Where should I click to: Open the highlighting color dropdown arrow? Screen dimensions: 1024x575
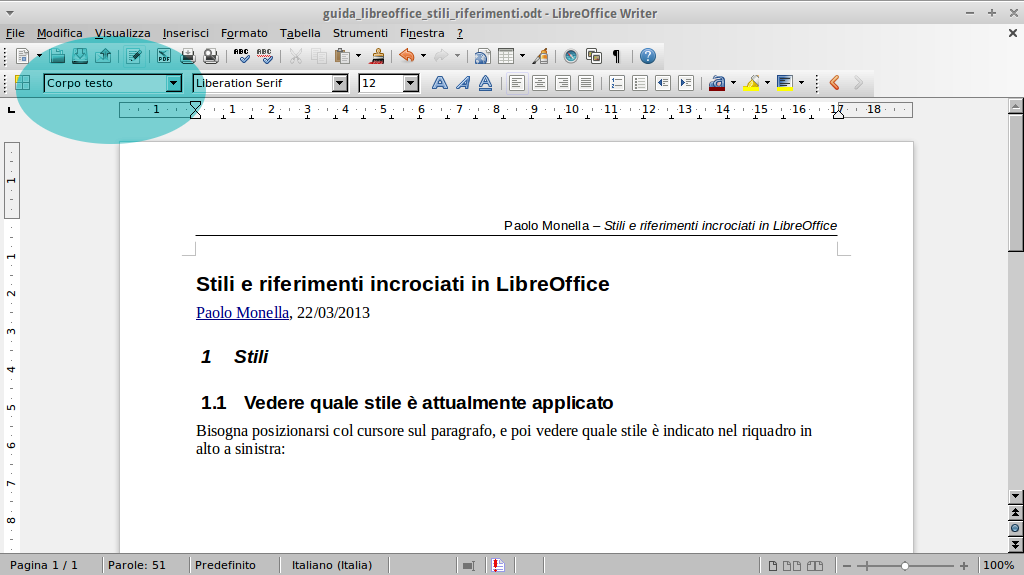767,83
